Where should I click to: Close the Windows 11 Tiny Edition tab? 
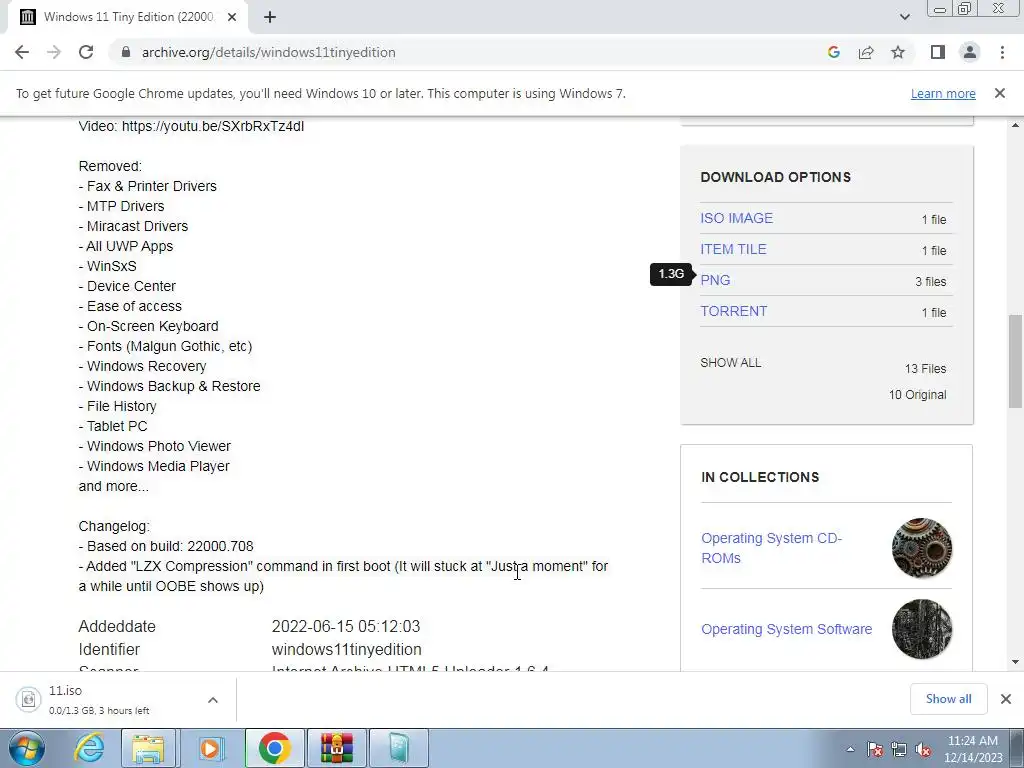(232, 17)
